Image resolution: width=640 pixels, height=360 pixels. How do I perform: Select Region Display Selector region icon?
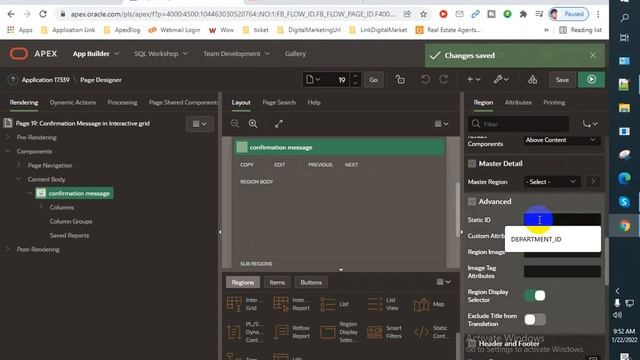coord(328,332)
